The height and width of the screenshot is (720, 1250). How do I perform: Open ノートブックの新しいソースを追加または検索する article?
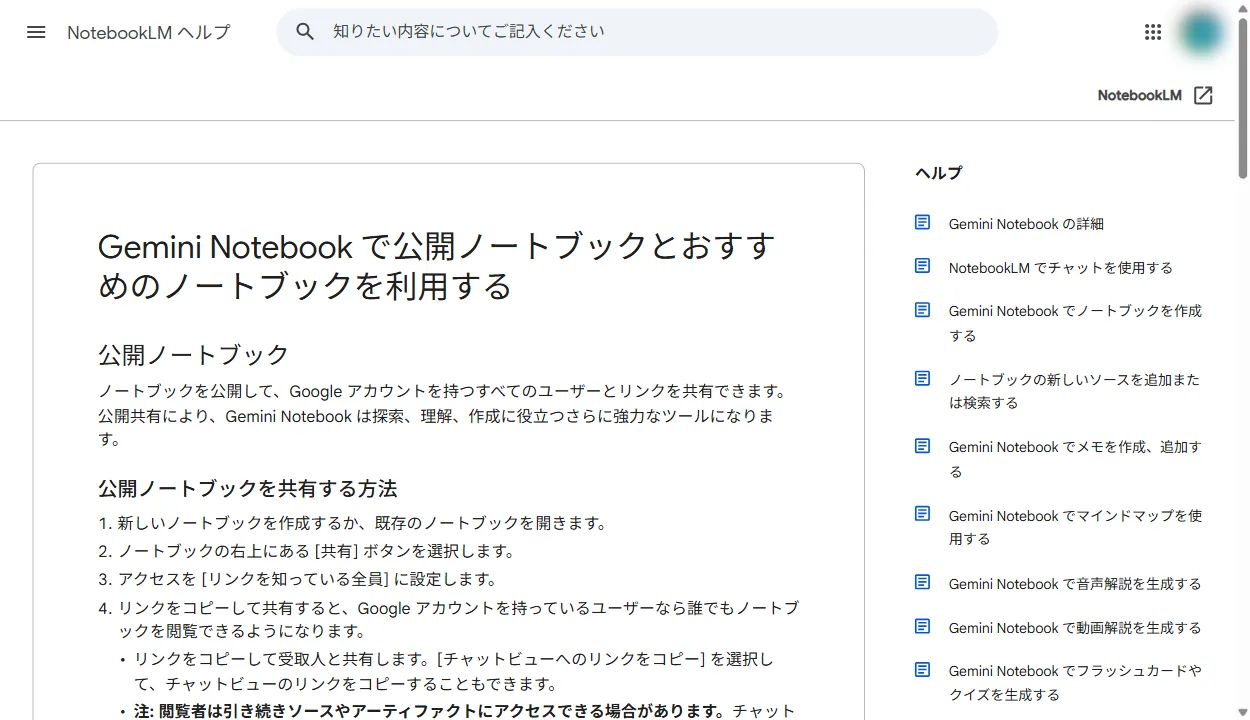[1074, 391]
